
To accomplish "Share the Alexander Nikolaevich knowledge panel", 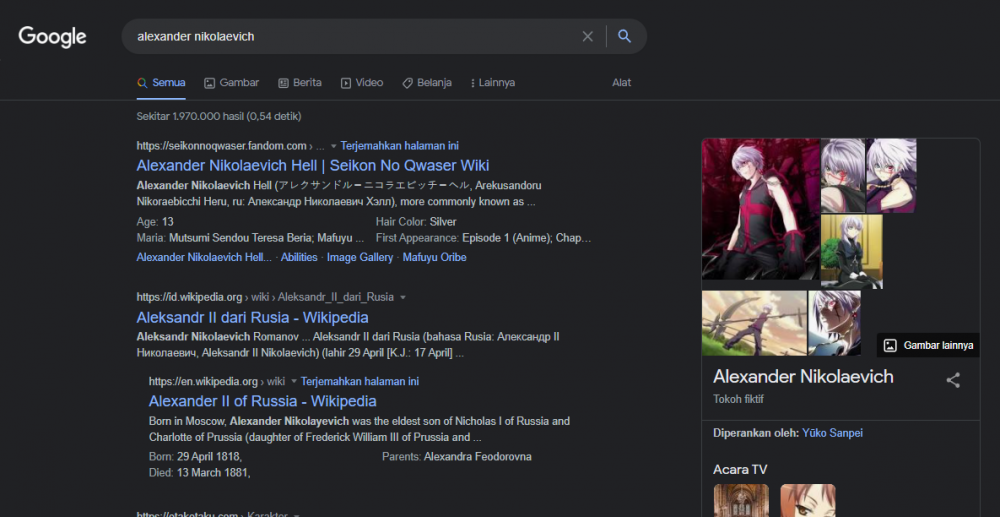I will tap(953, 381).
